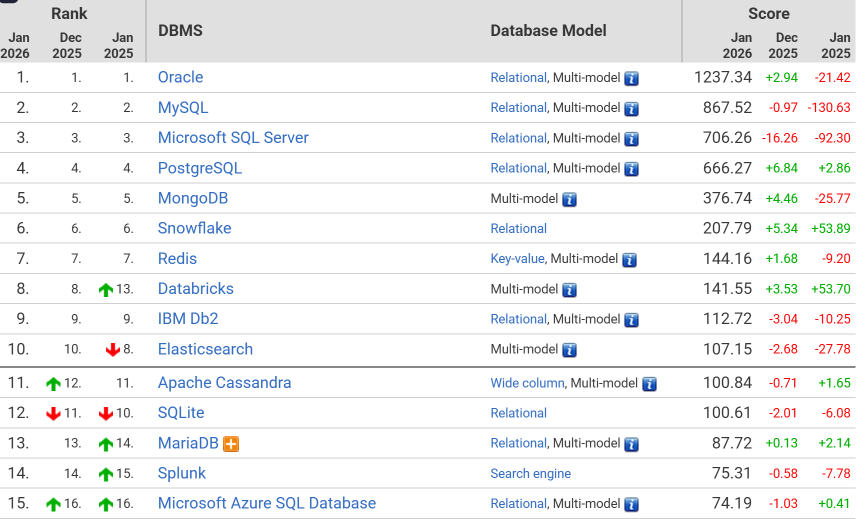Click the red down arrow in Elasticsearch row
This screenshot has height=519, width=866.
coord(113,349)
